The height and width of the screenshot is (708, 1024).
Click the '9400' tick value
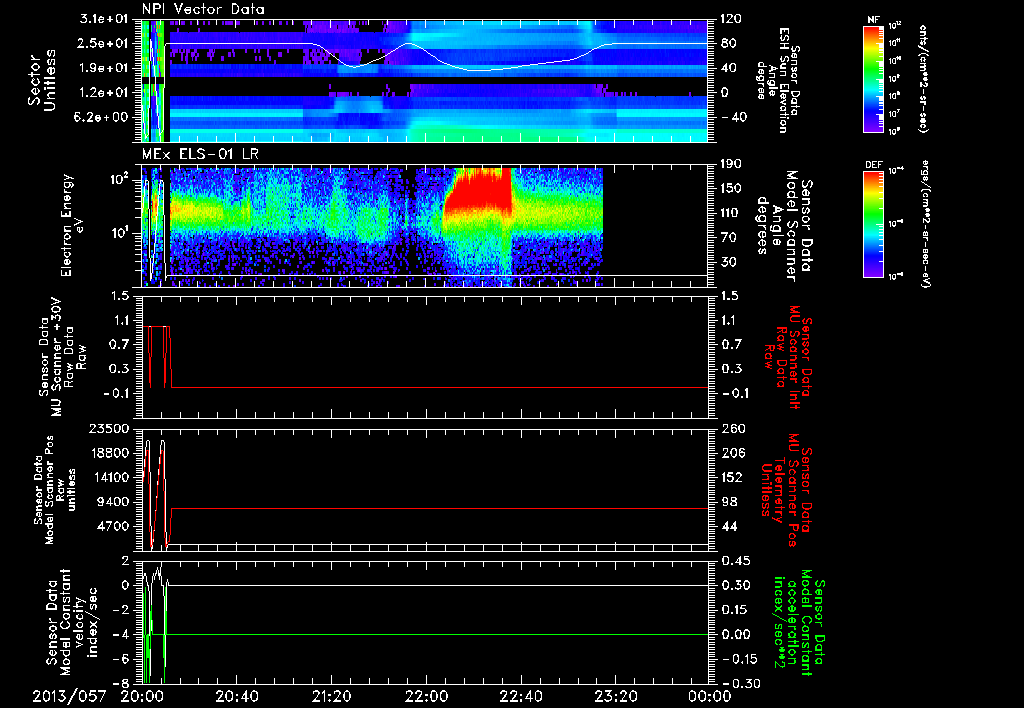tap(114, 502)
